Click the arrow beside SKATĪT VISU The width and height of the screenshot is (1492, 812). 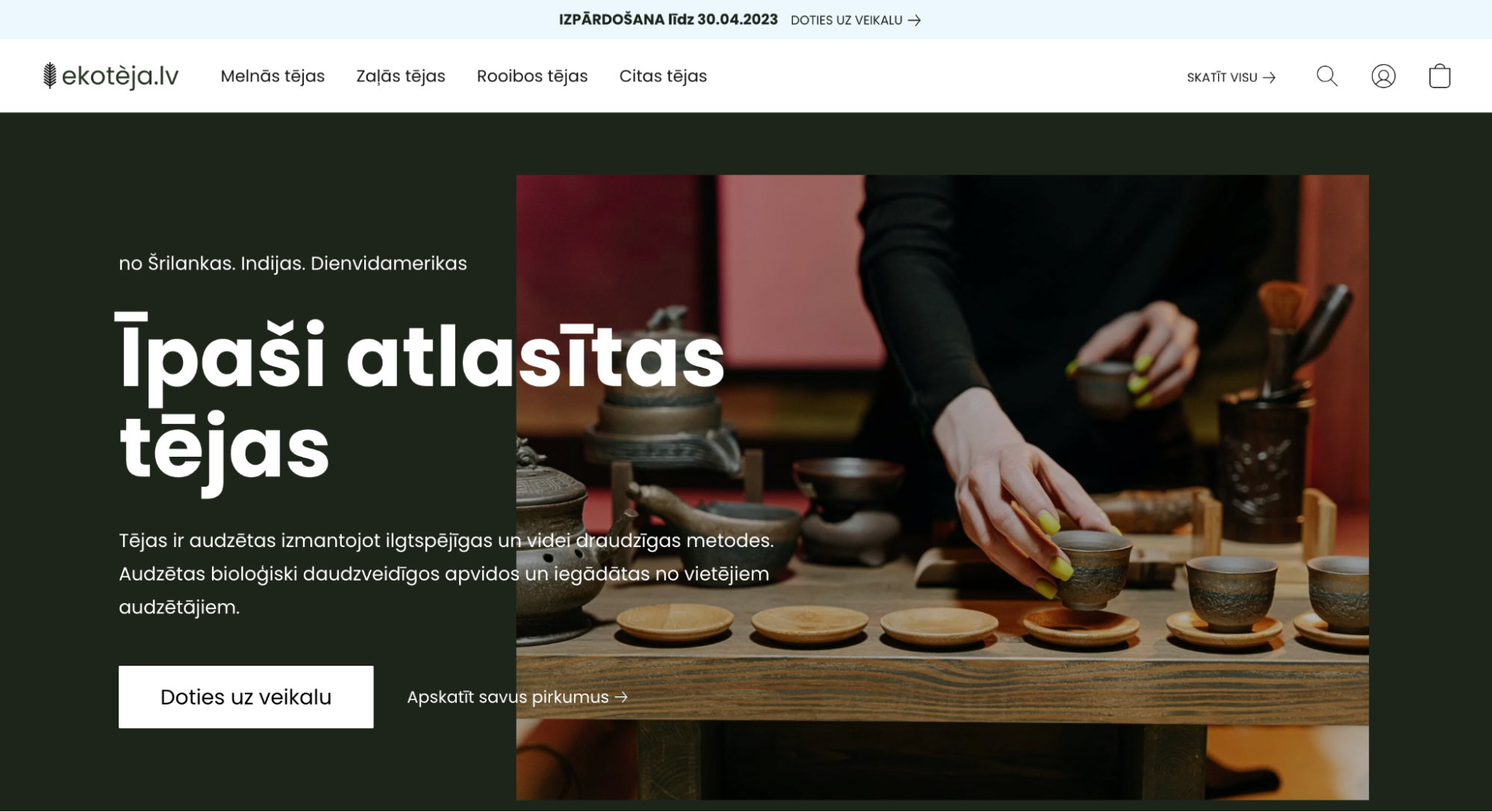[1269, 76]
